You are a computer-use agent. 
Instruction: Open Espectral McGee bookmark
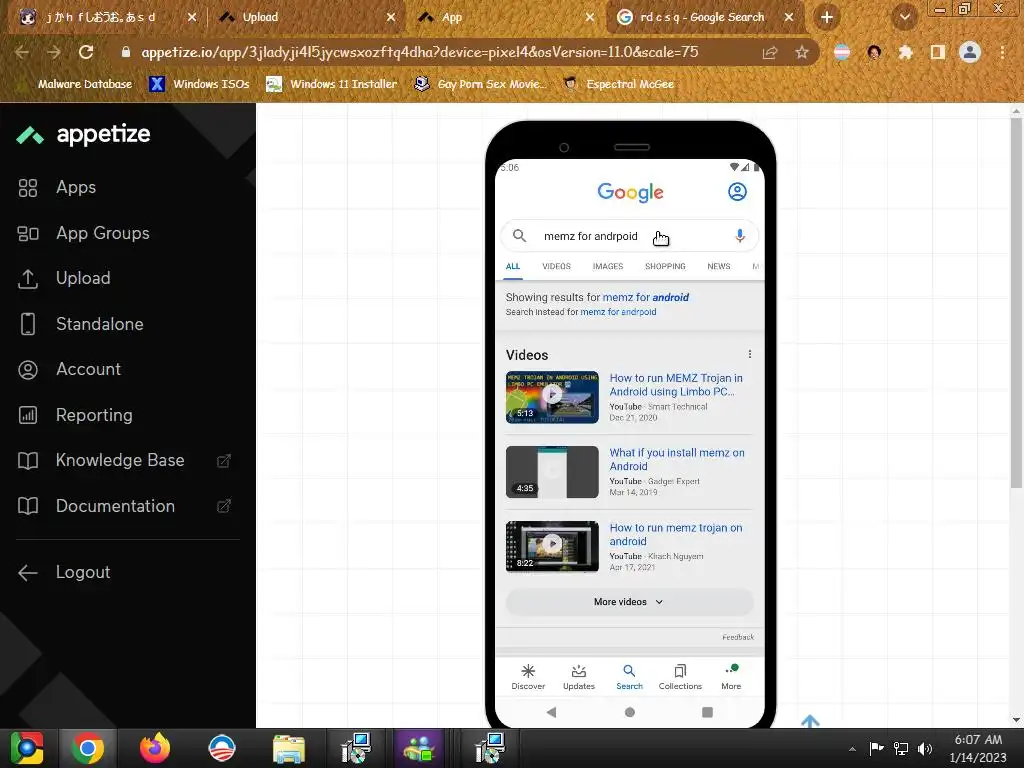619,84
